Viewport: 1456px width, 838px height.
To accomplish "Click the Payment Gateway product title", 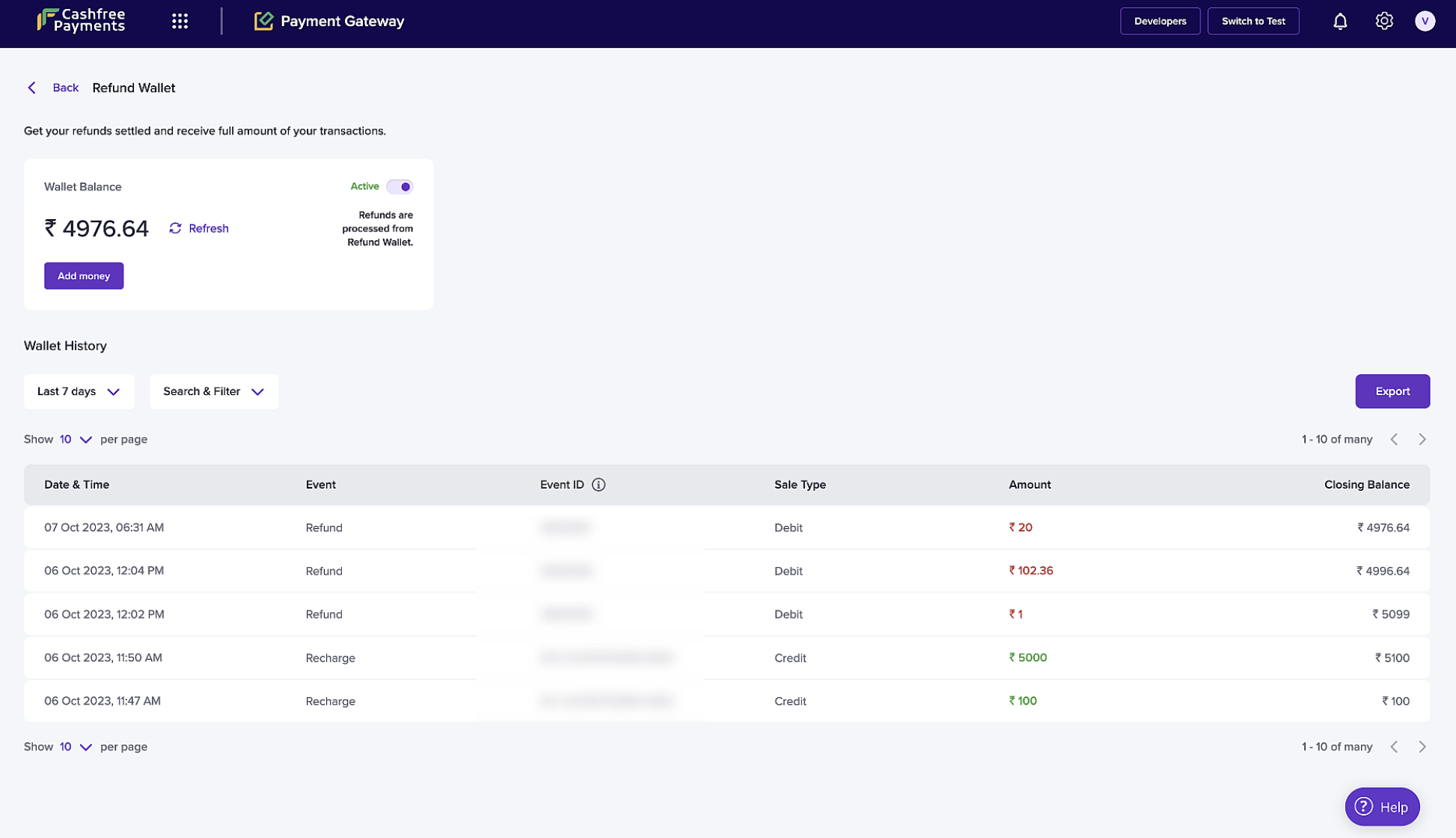I will (x=342, y=21).
